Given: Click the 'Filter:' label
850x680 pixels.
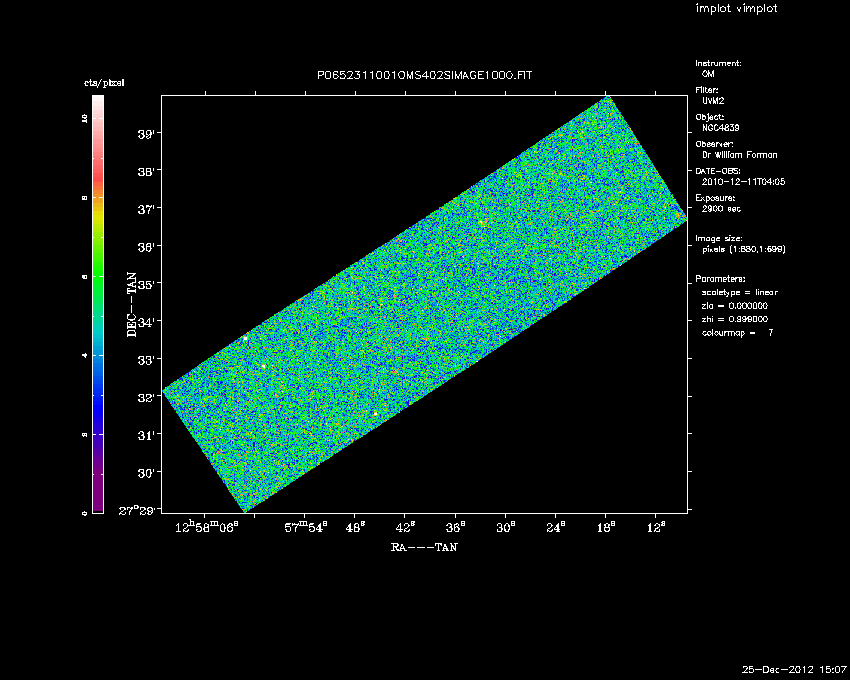Looking at the screenshot, I should pyautogui.click(x=707, y=90).
